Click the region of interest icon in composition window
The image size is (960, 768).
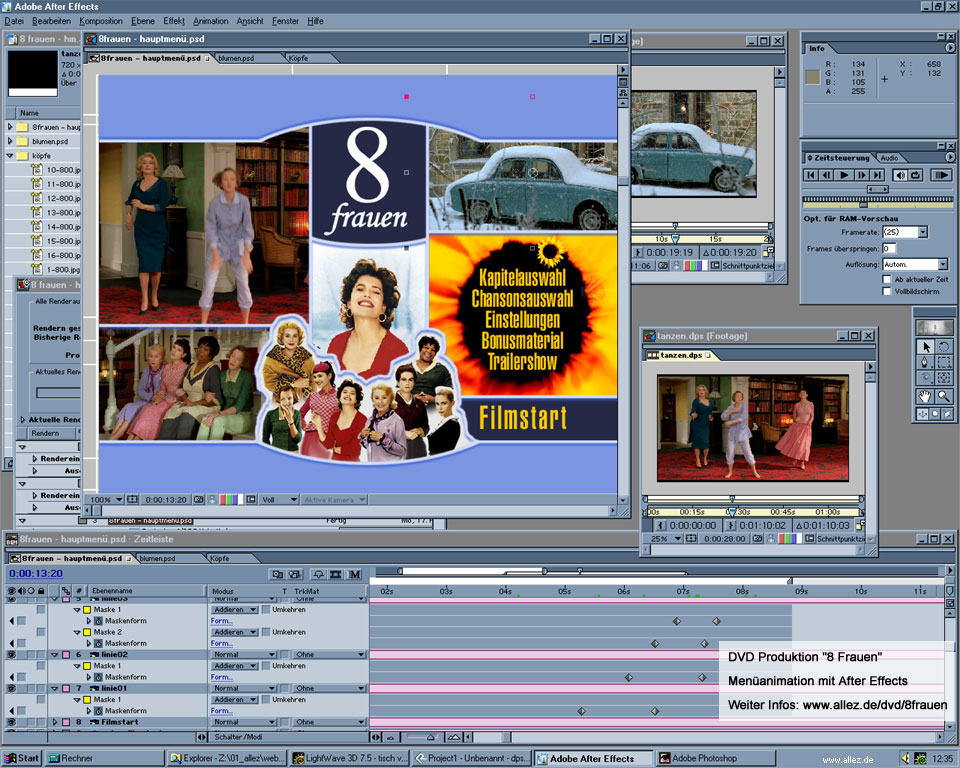click(x=251, y=500)
